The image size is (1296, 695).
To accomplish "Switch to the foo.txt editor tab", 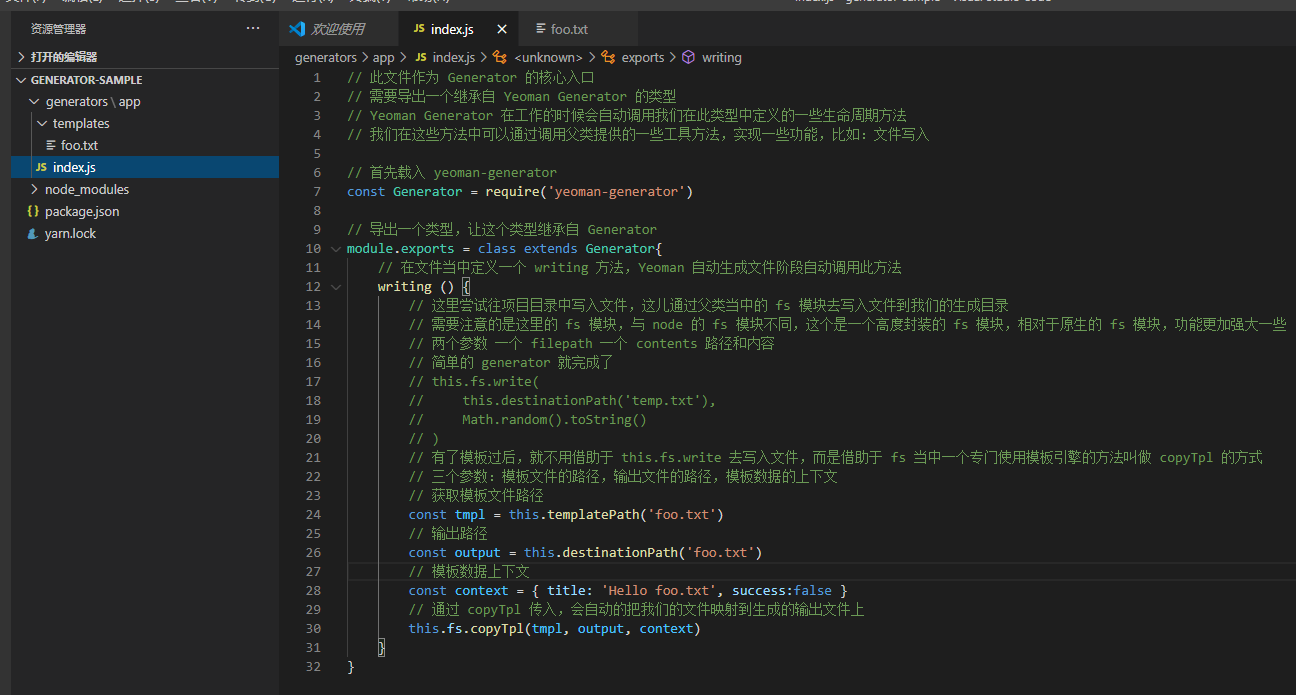I will pos(569,29).
